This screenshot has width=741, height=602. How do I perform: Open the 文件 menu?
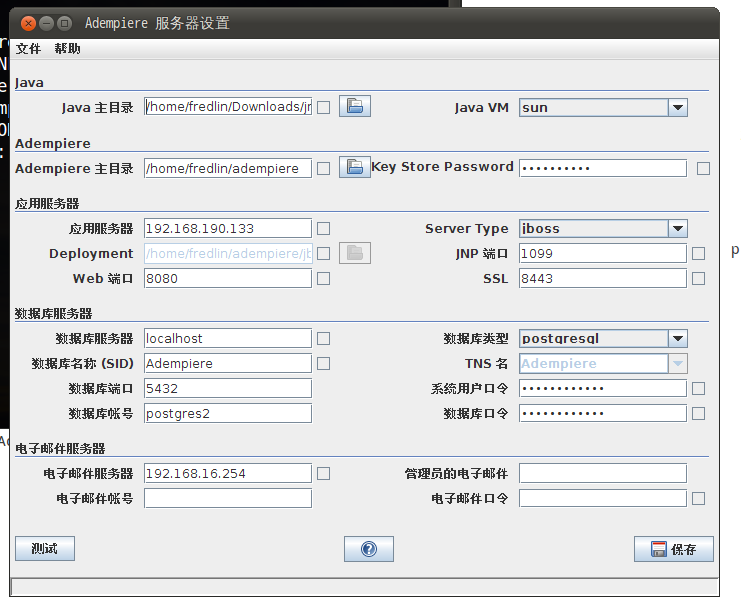click(x=28, y=49)
